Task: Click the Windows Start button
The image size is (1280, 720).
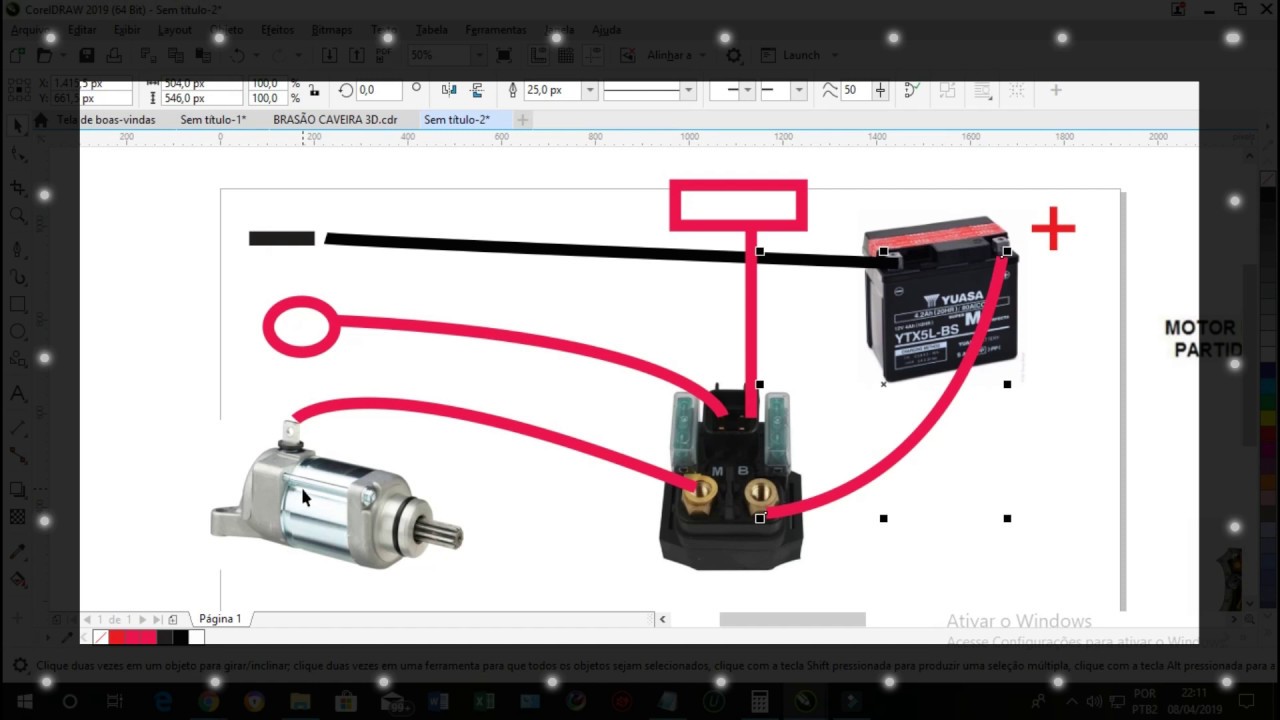Action: (x=24, y=701)
